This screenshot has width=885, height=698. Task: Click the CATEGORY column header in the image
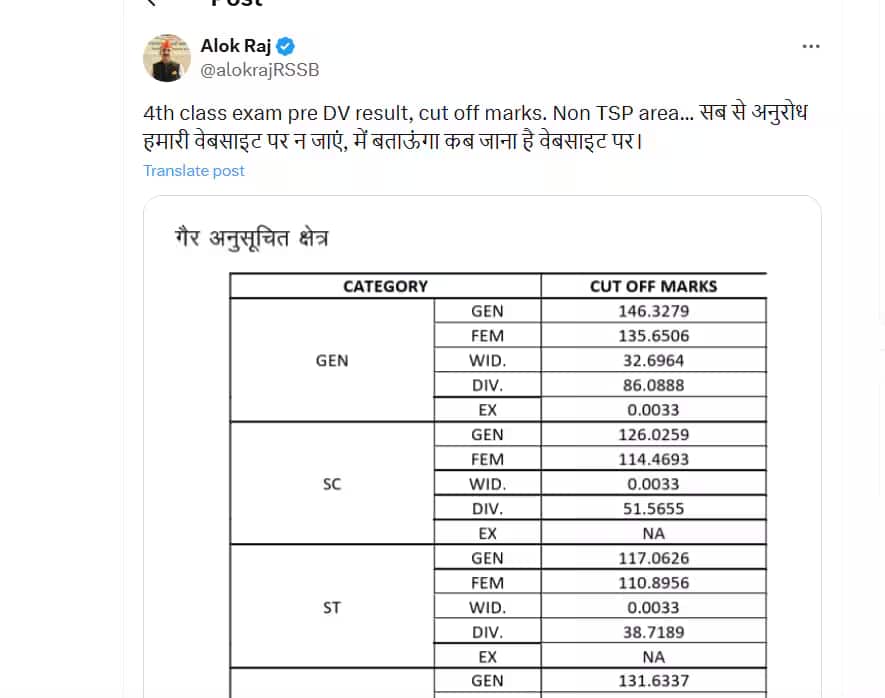click(x=385, y=286)
